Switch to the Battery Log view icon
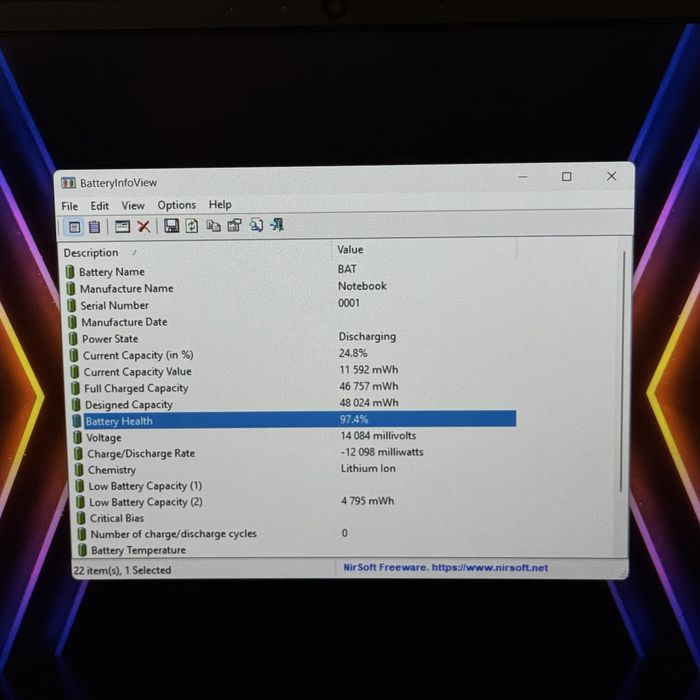The width and height of the screenshot is (700, 700). tap(94, 227)
